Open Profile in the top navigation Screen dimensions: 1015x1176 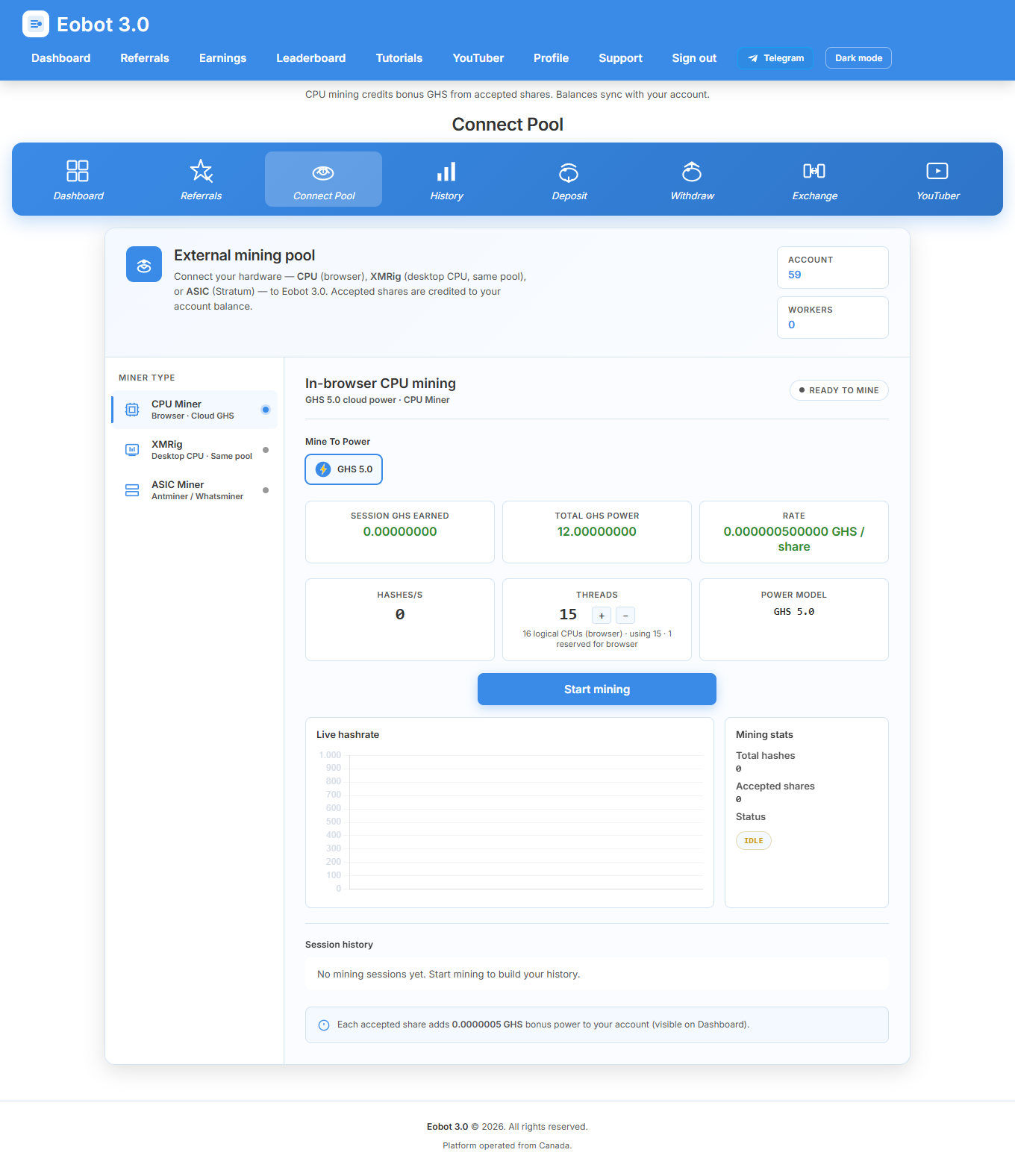point(552,58)
